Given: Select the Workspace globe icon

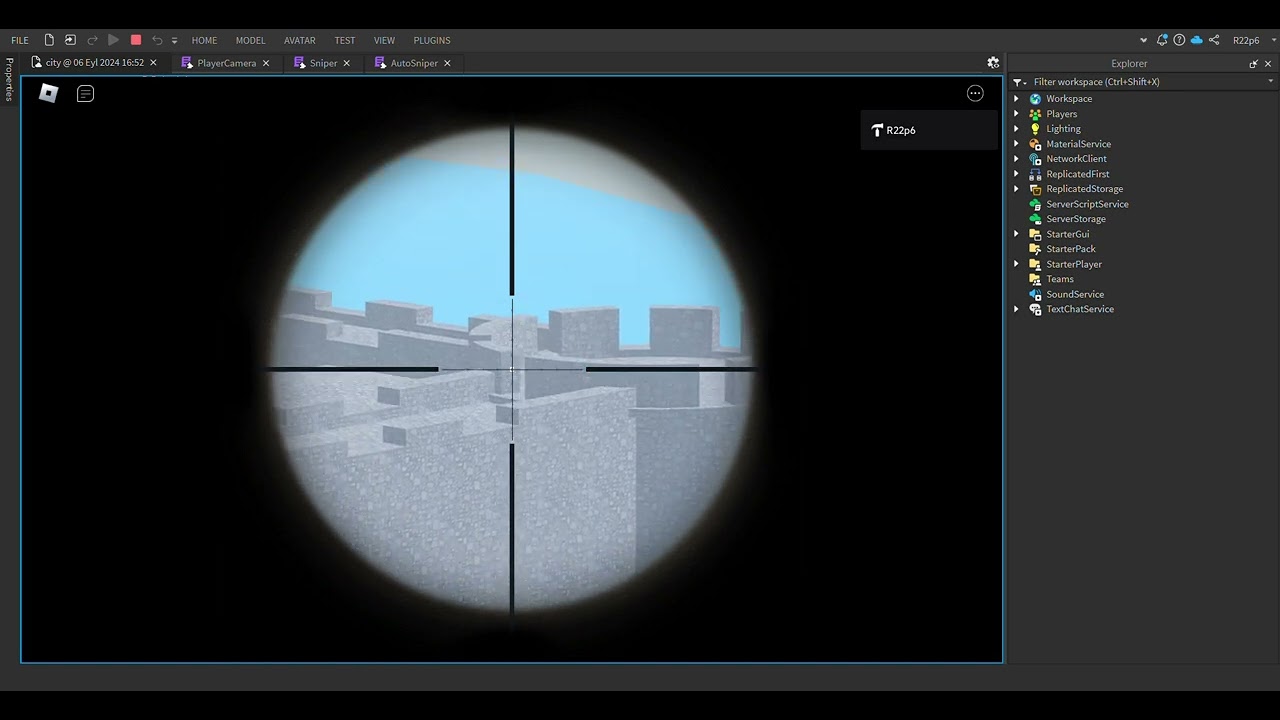Looking at the screenshot, I should coord(1035,99).
